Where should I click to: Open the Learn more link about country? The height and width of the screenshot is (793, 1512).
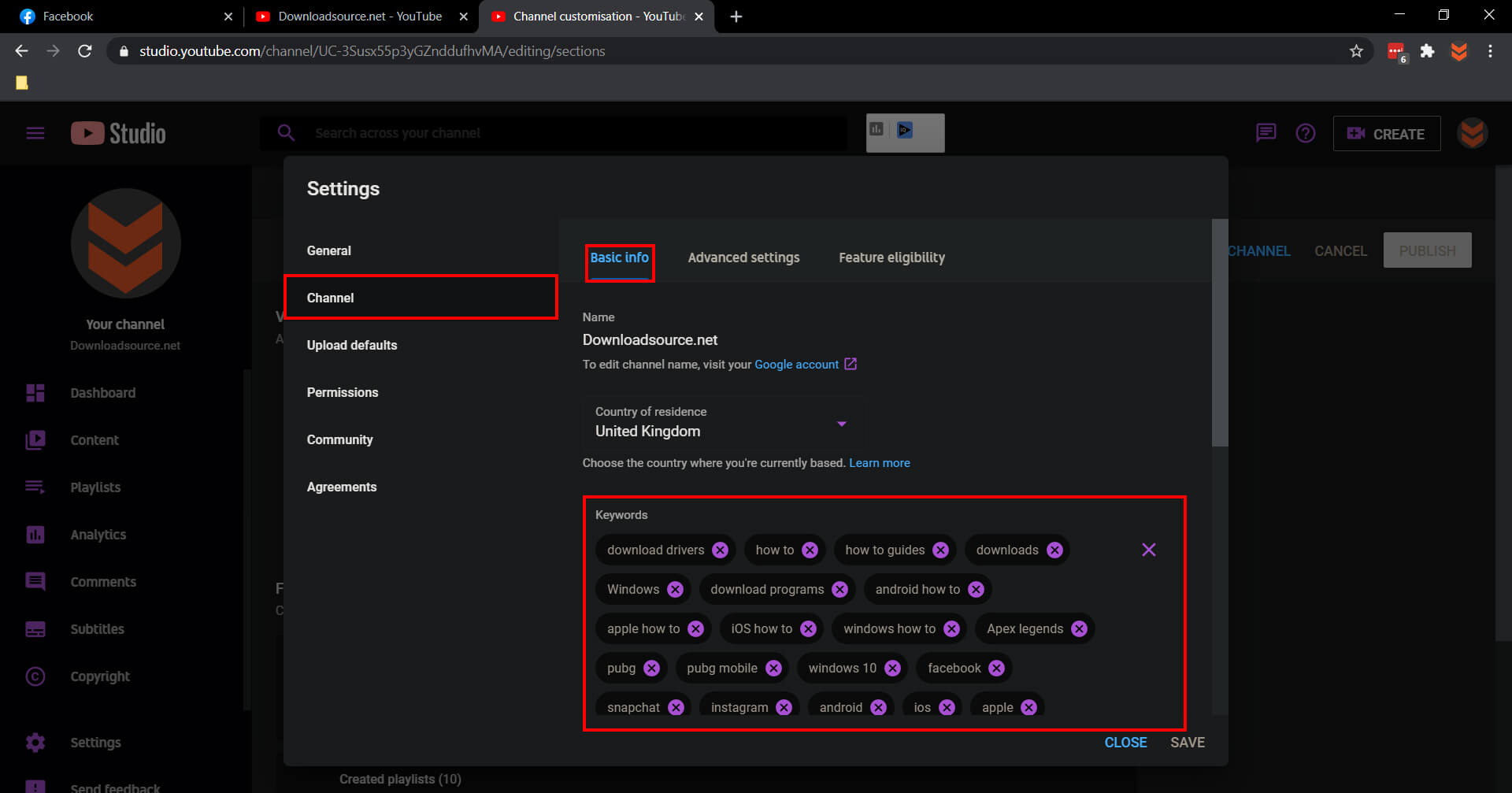879,463
